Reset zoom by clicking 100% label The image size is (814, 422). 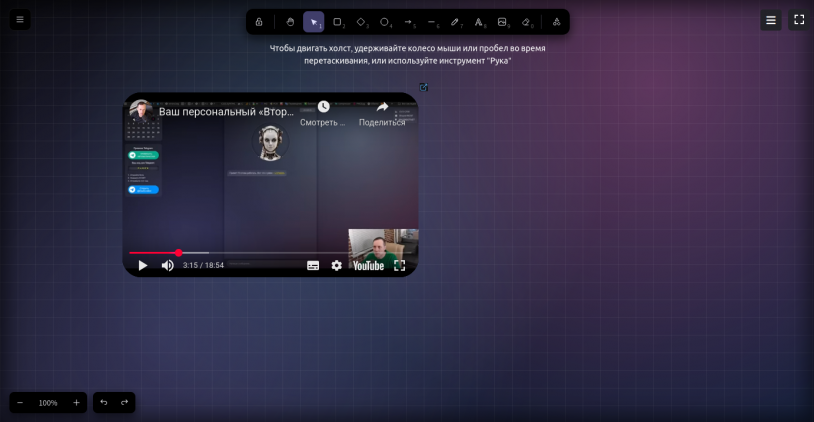(x=48, y=403)
